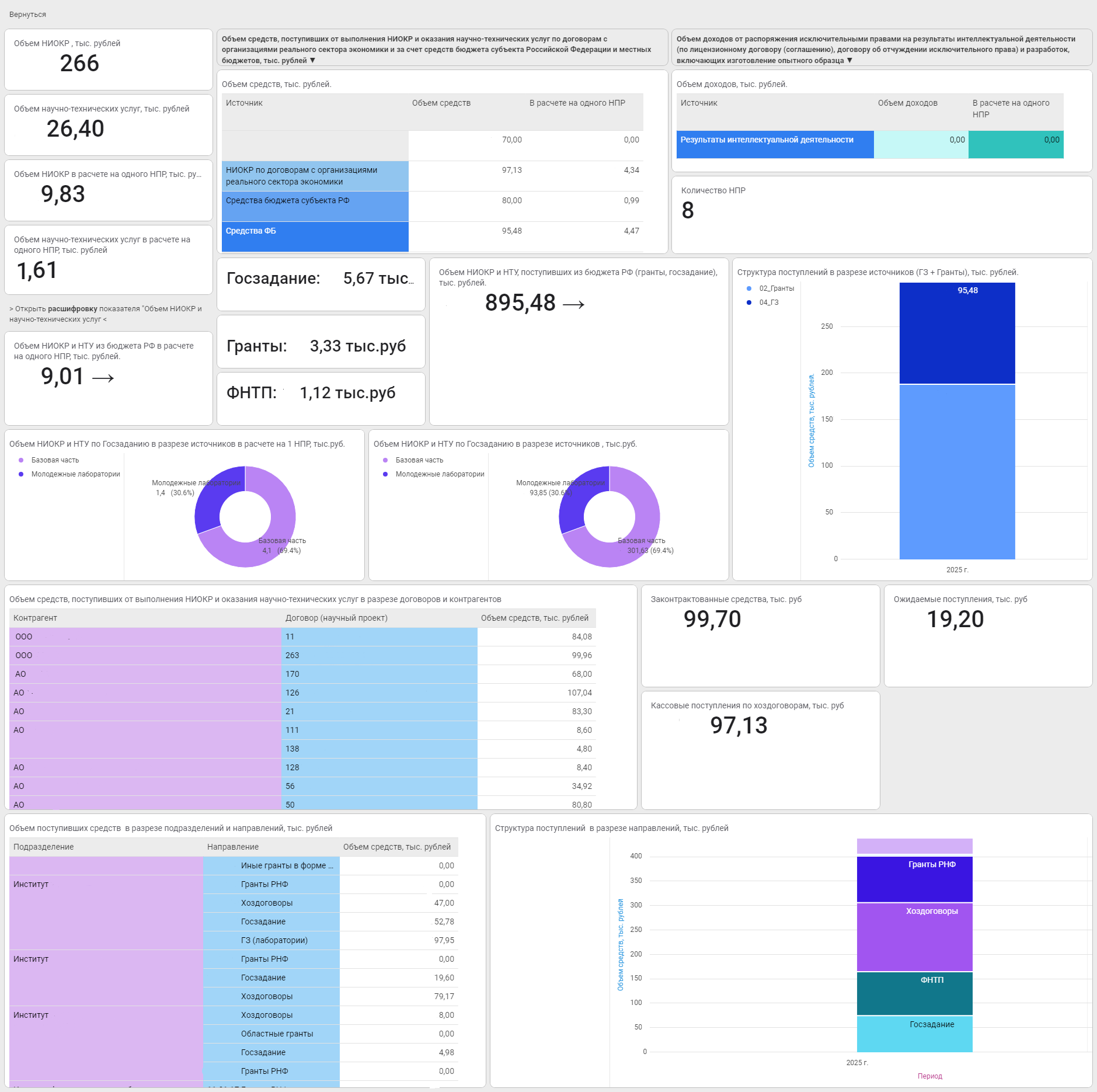Select the Гранты РНФ stacked bar segment
This screenshot has height=1092, width=1097.
914,879
